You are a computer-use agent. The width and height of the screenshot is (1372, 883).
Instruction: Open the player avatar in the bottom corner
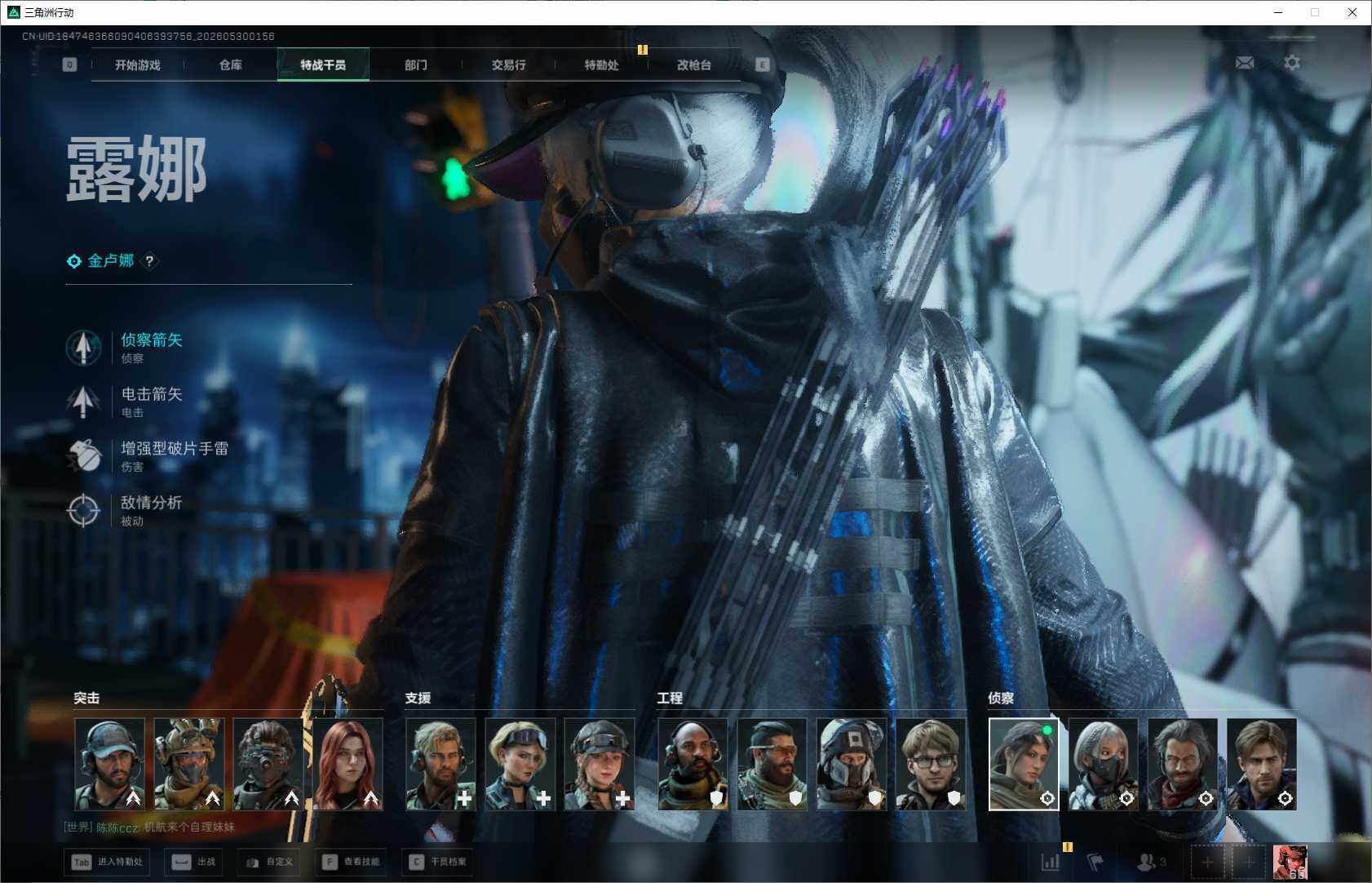coord(1290,863)
